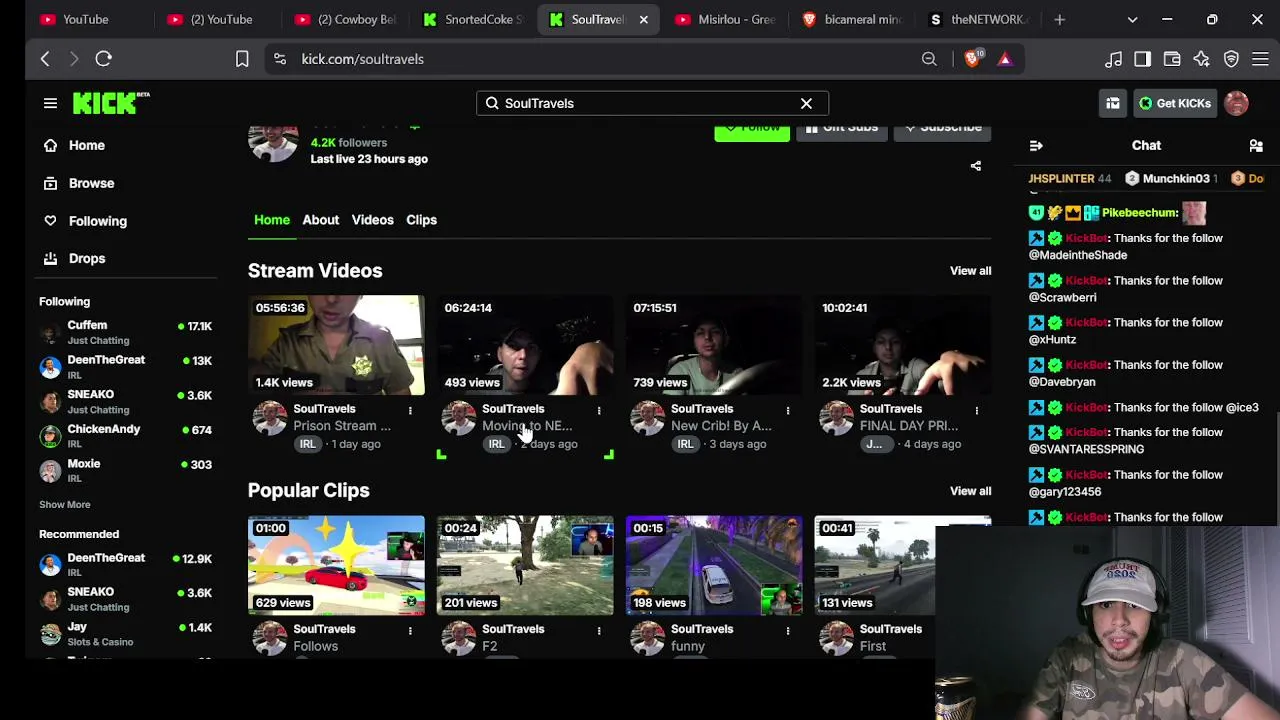Open the chat viewers list icon

[1256, 146]
